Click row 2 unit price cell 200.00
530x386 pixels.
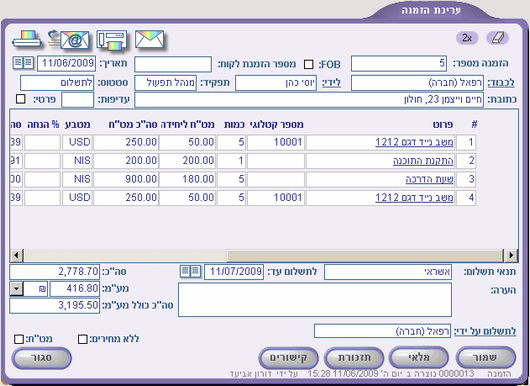187,161
